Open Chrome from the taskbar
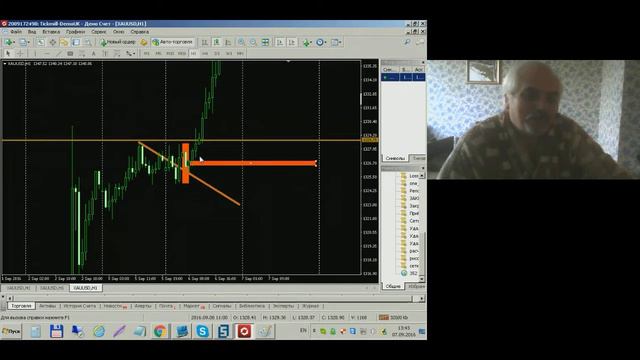This screenshot has width=640, height=360. pos(160,331)
